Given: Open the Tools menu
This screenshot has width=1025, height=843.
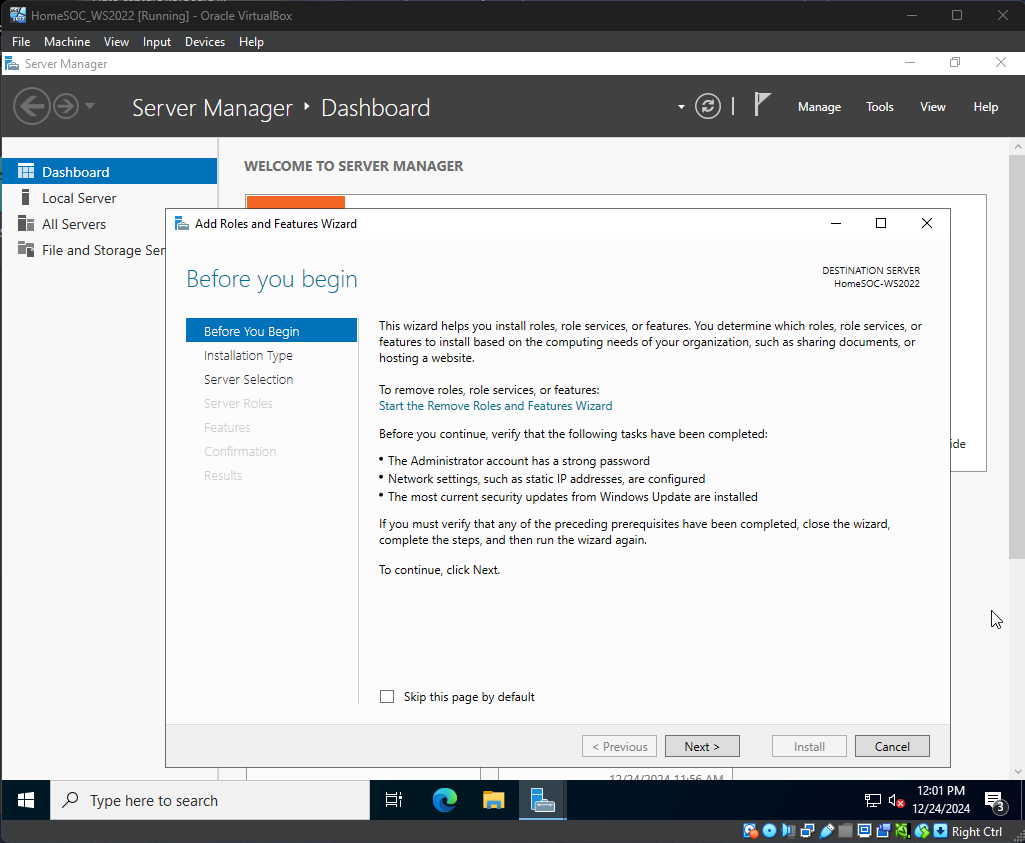Looking at the screenshot, I should point(880,107).
